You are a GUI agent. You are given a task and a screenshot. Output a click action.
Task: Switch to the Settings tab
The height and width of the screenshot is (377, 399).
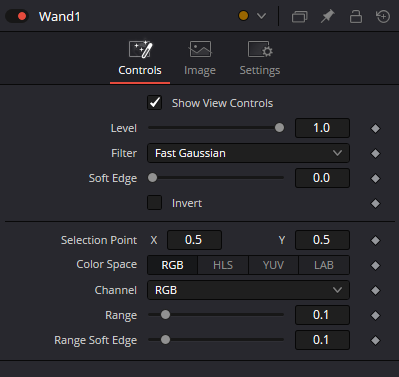pyautogui.click(x=260, y=59)
